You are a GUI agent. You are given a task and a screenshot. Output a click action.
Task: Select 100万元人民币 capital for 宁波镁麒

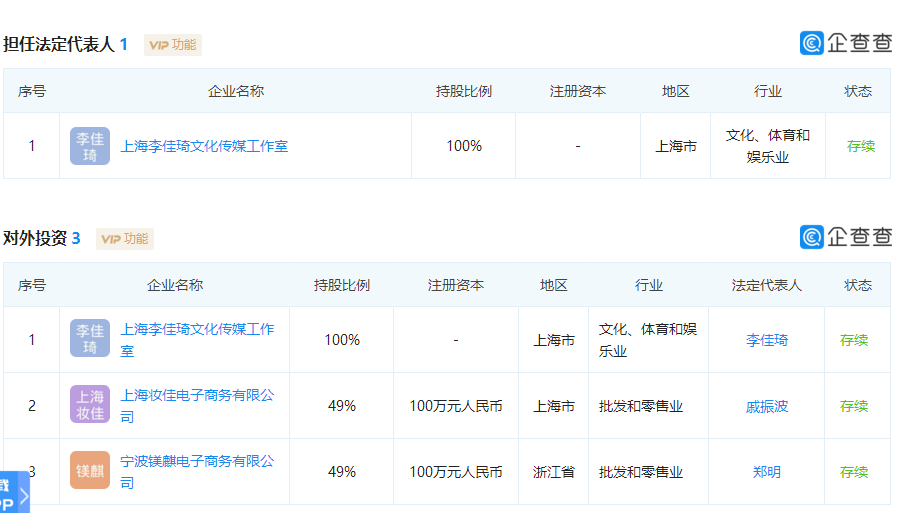tap(456, 472)
